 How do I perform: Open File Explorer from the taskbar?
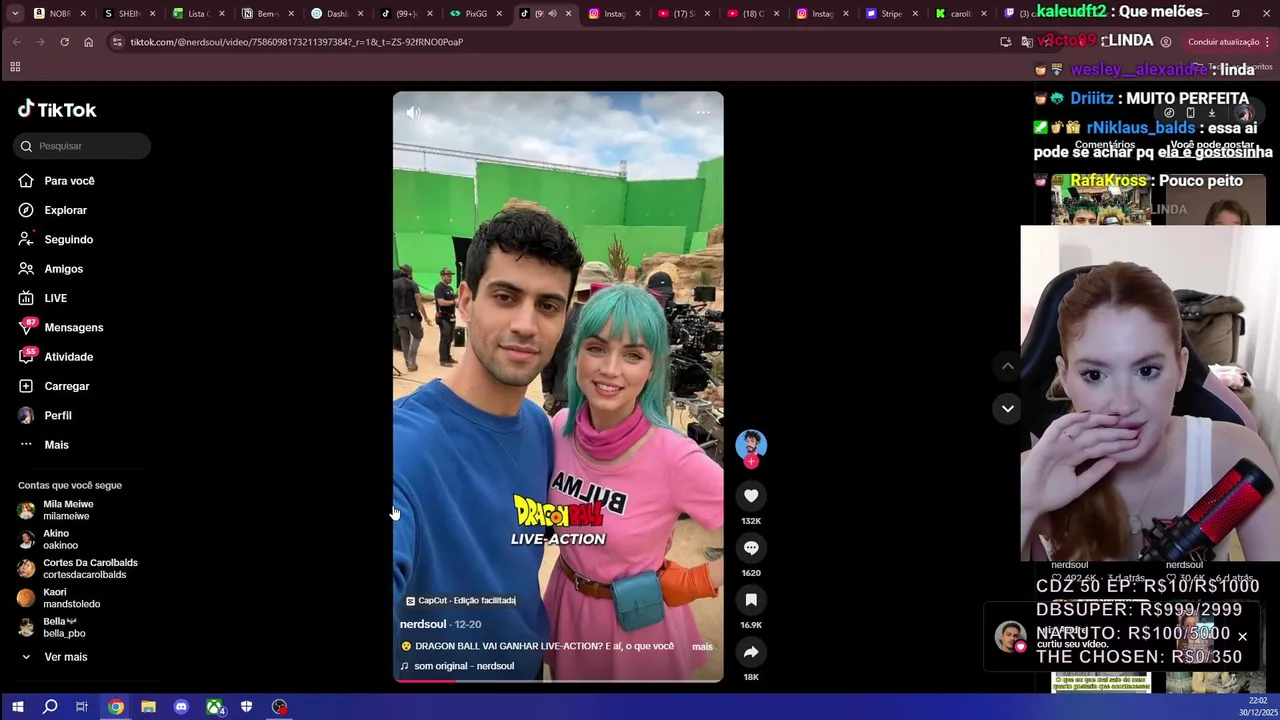tap(148, 707)
